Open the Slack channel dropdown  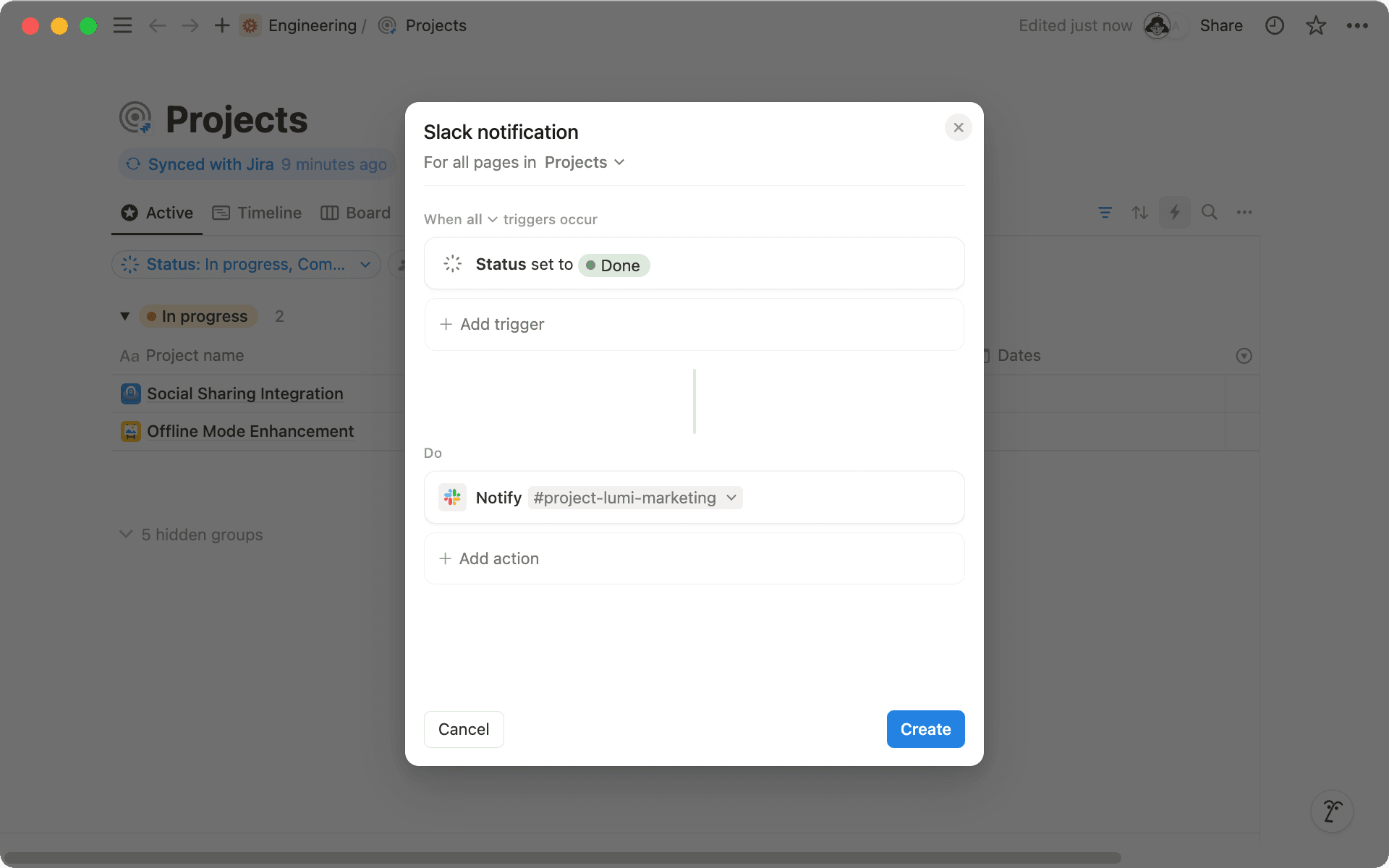tap(634, 498)
